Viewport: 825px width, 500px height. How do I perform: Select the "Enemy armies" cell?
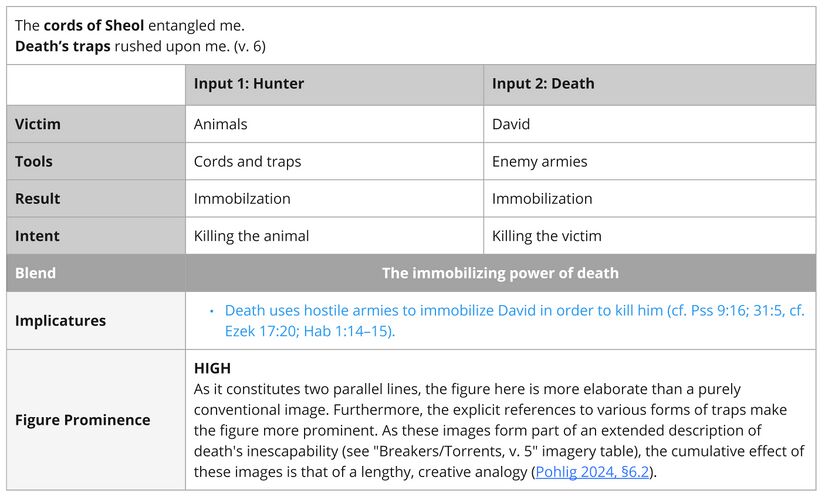[x=540, y=161]
